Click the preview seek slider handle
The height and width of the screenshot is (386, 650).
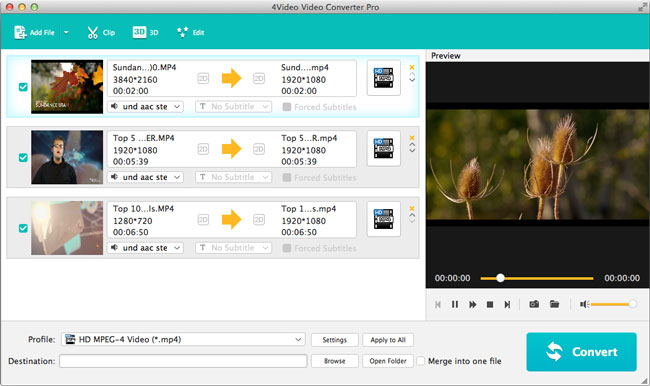point(500,278)
